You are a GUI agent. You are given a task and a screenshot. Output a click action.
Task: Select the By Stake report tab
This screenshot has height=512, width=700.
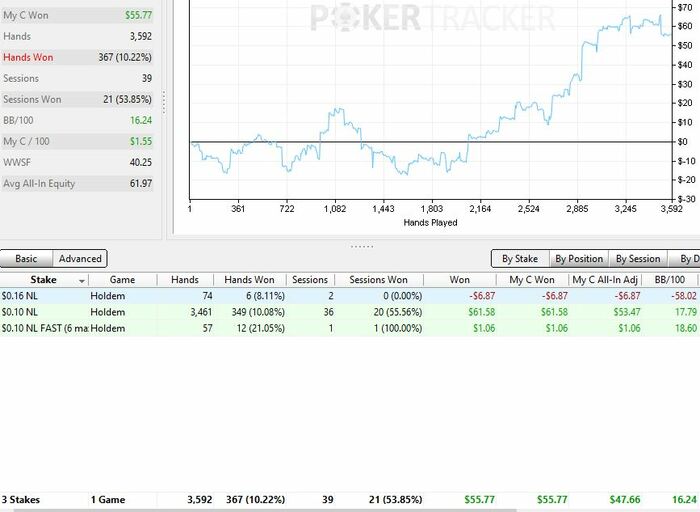[520, 259]
